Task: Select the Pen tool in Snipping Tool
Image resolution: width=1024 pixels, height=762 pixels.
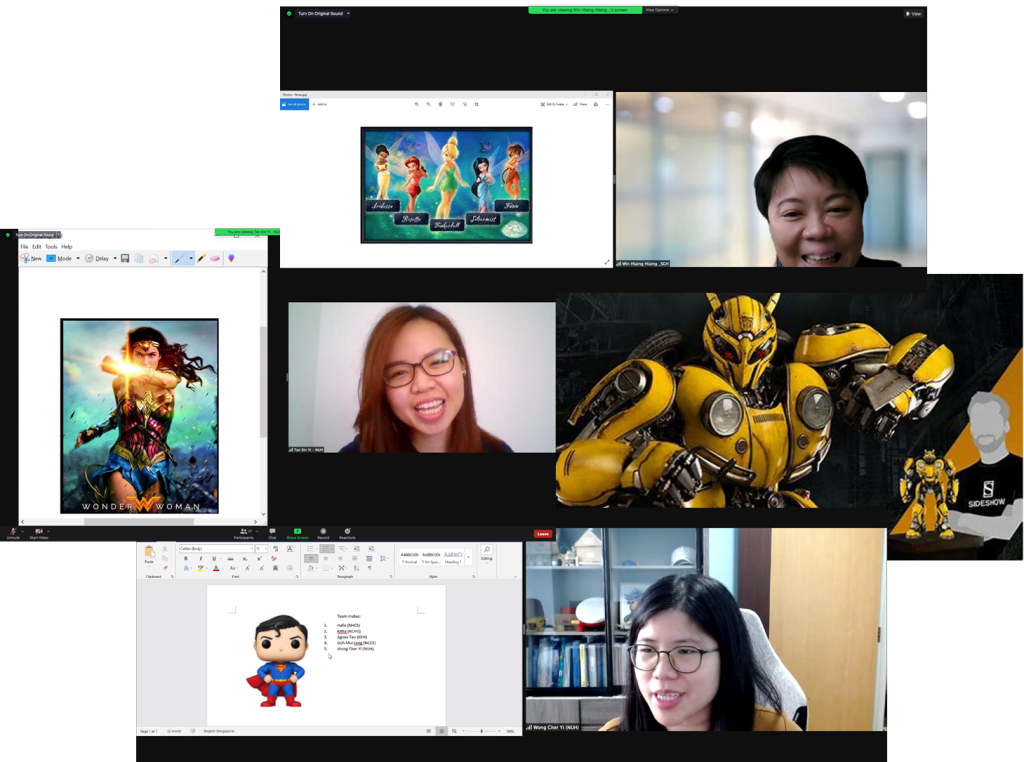Action: coord(180,259)
